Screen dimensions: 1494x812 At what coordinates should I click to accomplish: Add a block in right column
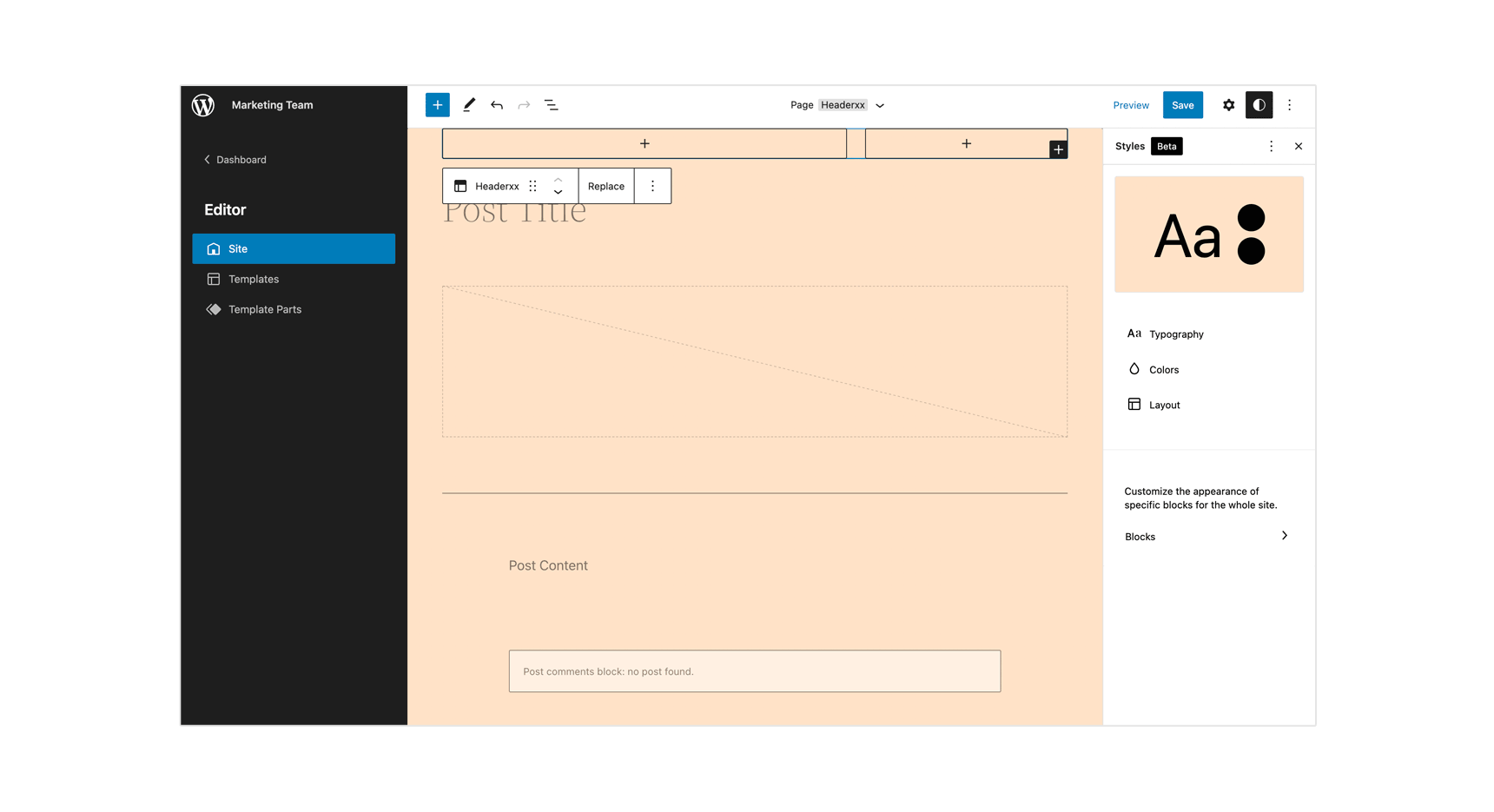pos(966,143)
